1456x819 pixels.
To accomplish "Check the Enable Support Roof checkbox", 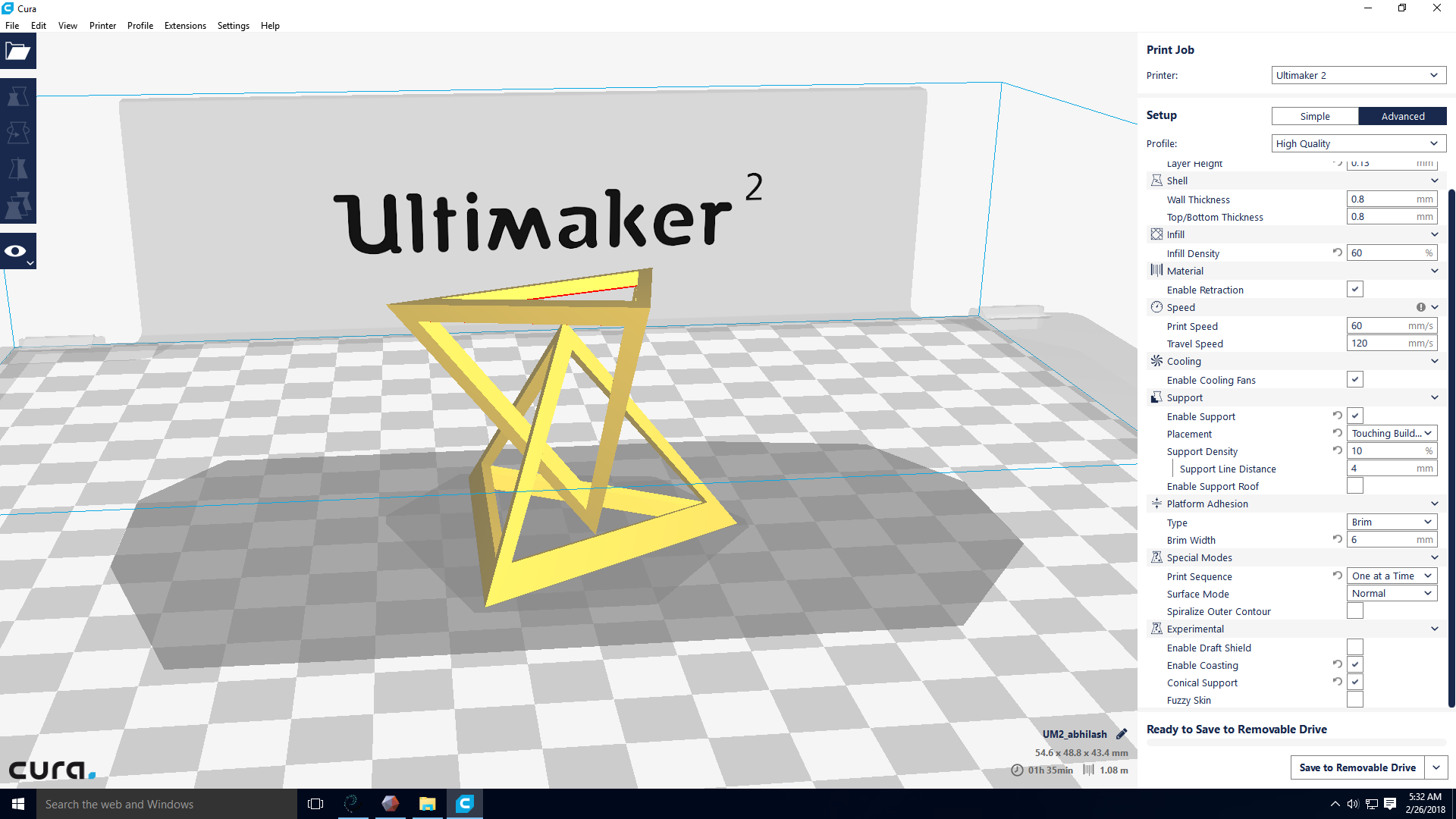I will coord(1355,485).
